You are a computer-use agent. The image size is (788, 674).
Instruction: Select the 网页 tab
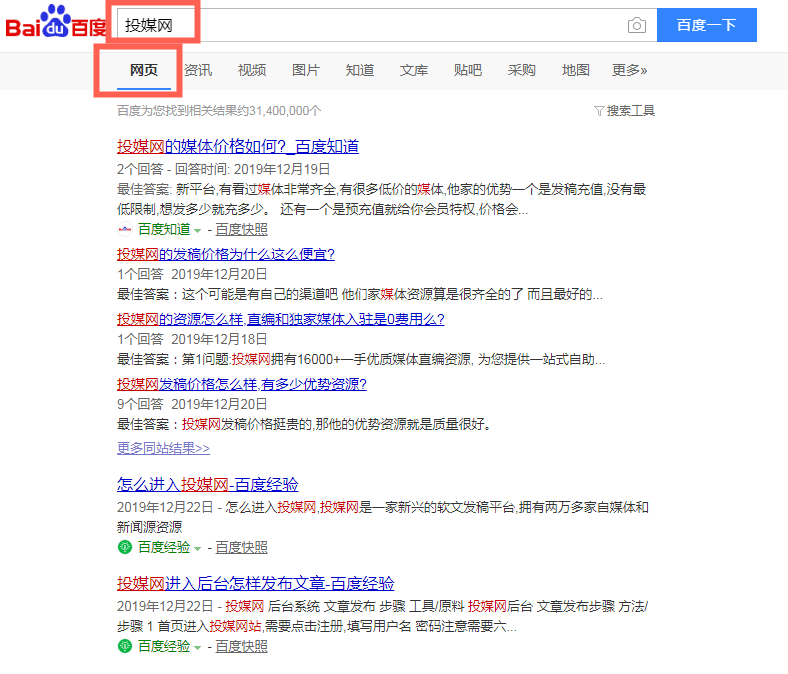tap(144, 70)
